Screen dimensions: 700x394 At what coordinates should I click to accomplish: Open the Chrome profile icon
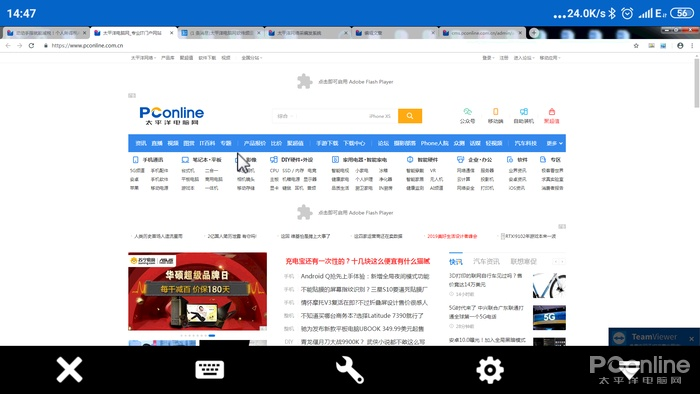click(x=680, y=46)
